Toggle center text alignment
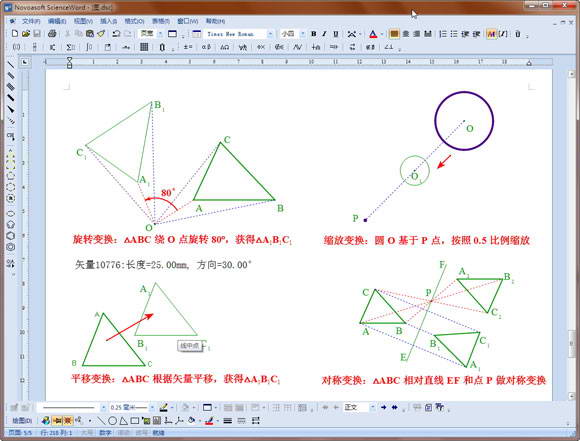This screenshot has width=580, height=441. point(406,34)
